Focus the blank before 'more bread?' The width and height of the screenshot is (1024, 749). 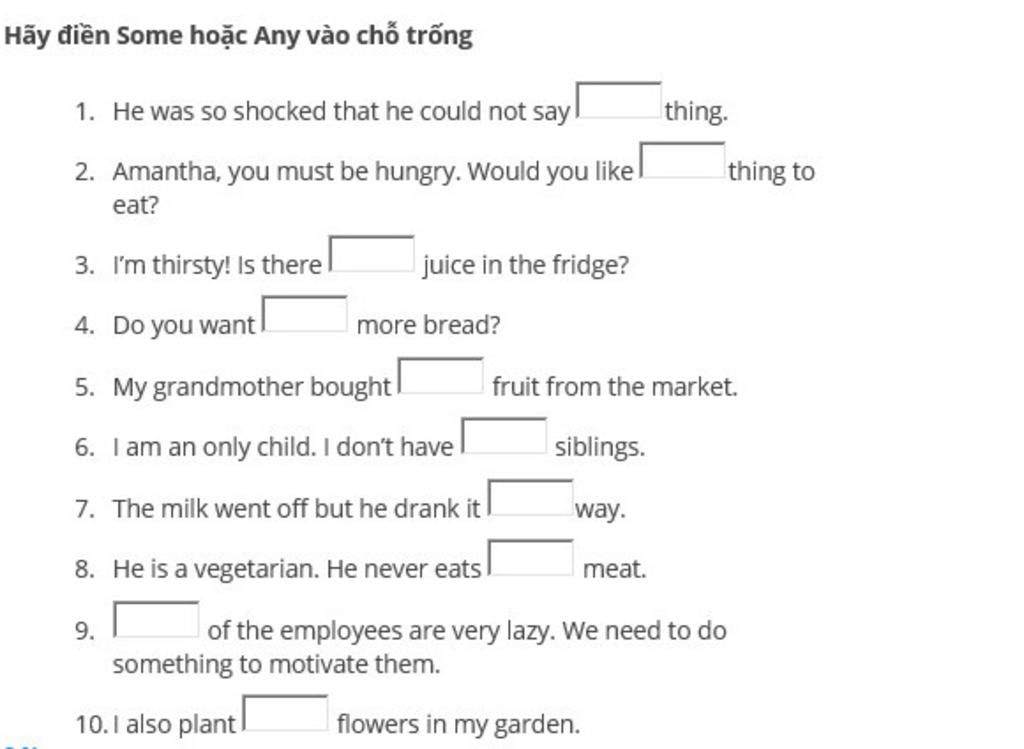[305, 314]
